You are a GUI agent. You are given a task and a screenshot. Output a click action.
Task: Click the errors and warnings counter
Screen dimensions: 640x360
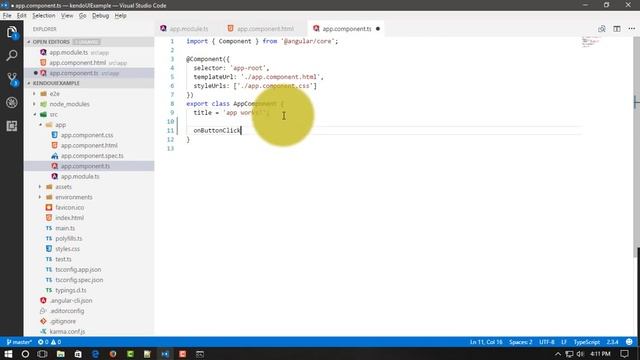(x=49, y=342)
